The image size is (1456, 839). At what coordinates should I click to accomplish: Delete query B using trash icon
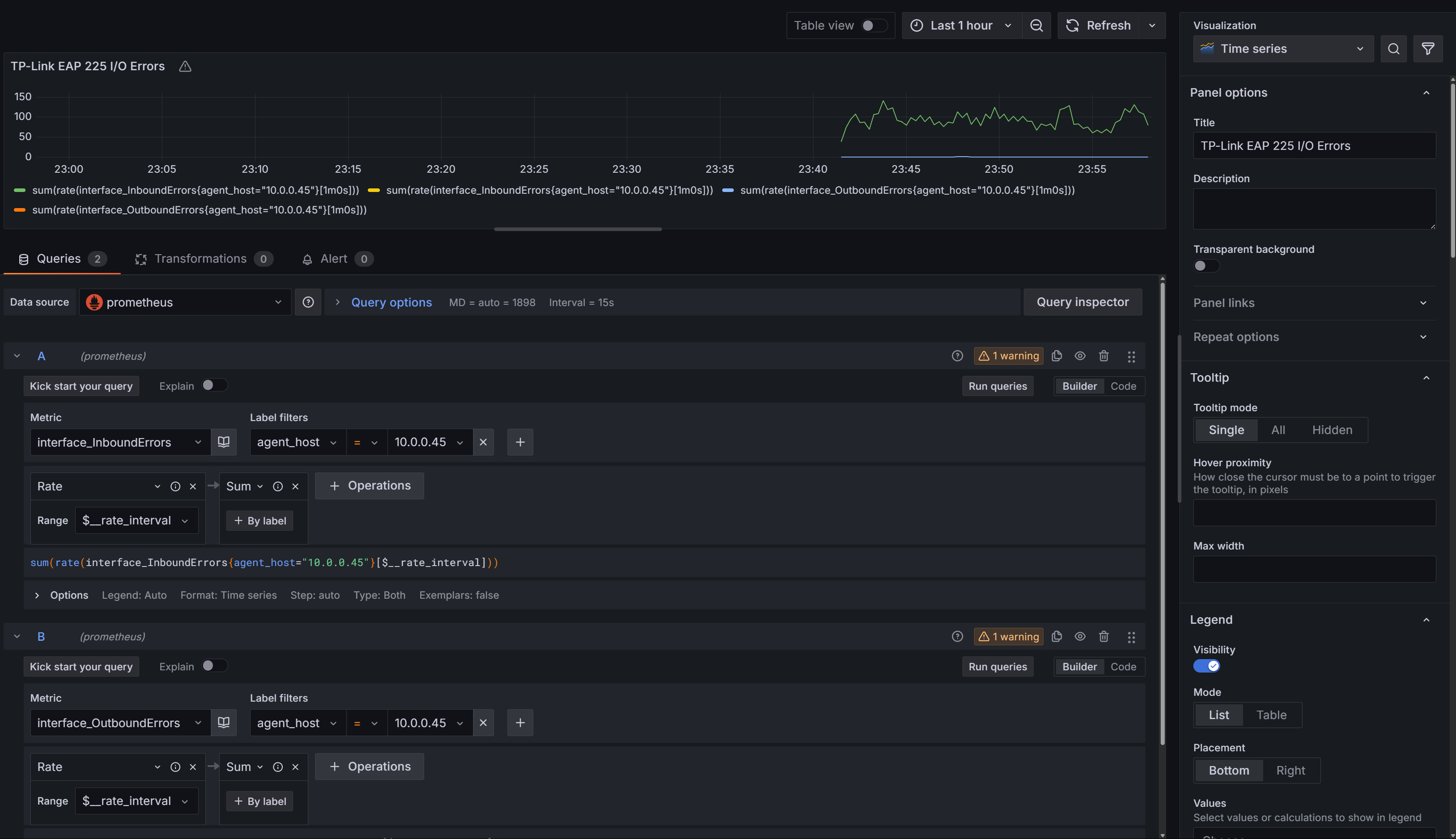click(1103, 637)
